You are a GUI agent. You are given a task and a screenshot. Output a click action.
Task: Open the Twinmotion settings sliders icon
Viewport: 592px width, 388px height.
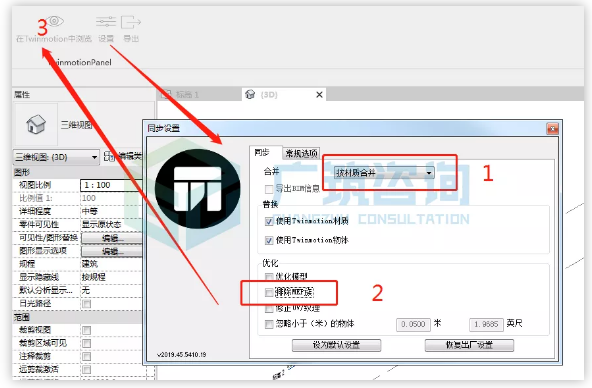(106, 22)
